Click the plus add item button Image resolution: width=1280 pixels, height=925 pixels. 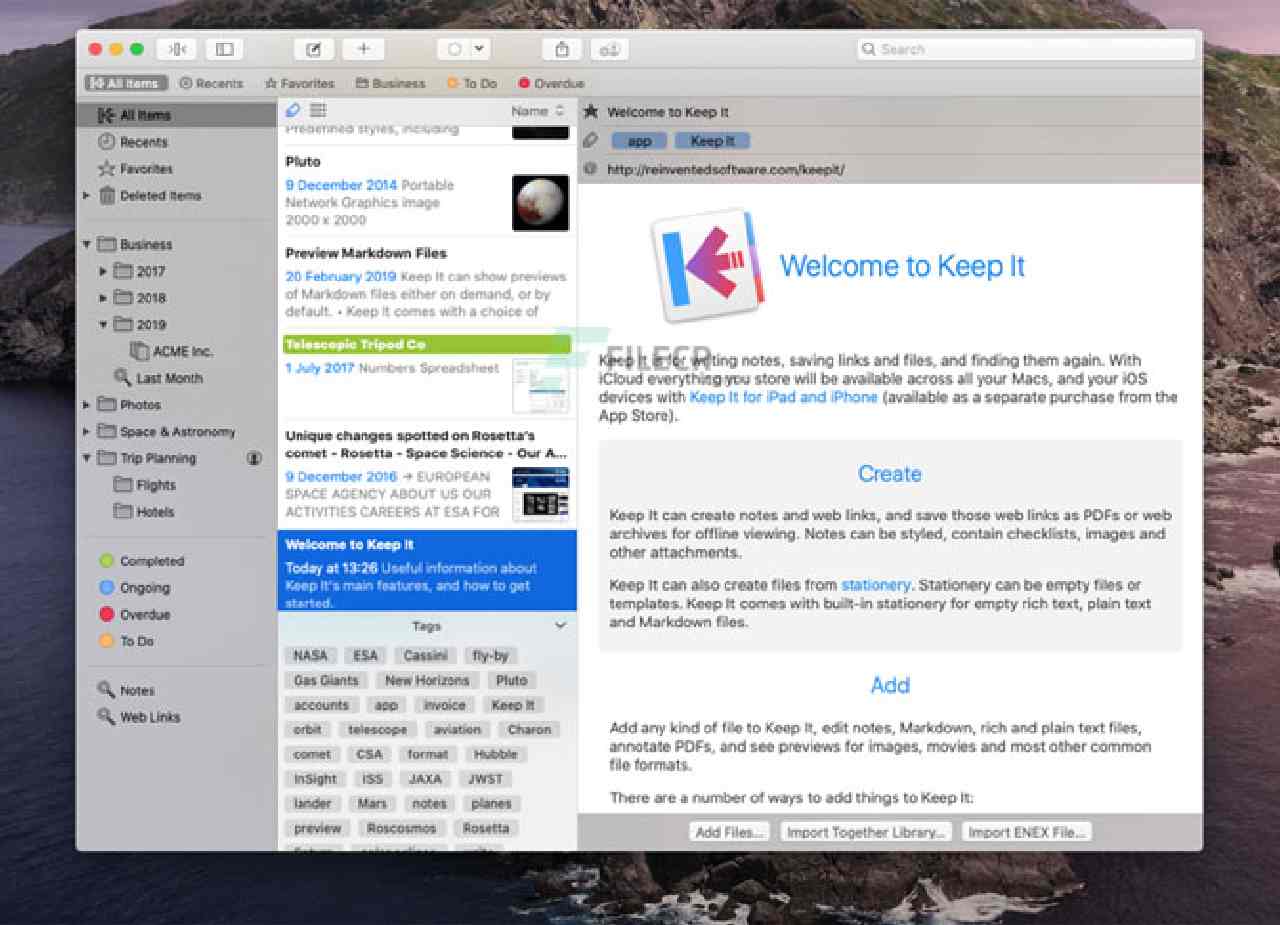point(363,49)
